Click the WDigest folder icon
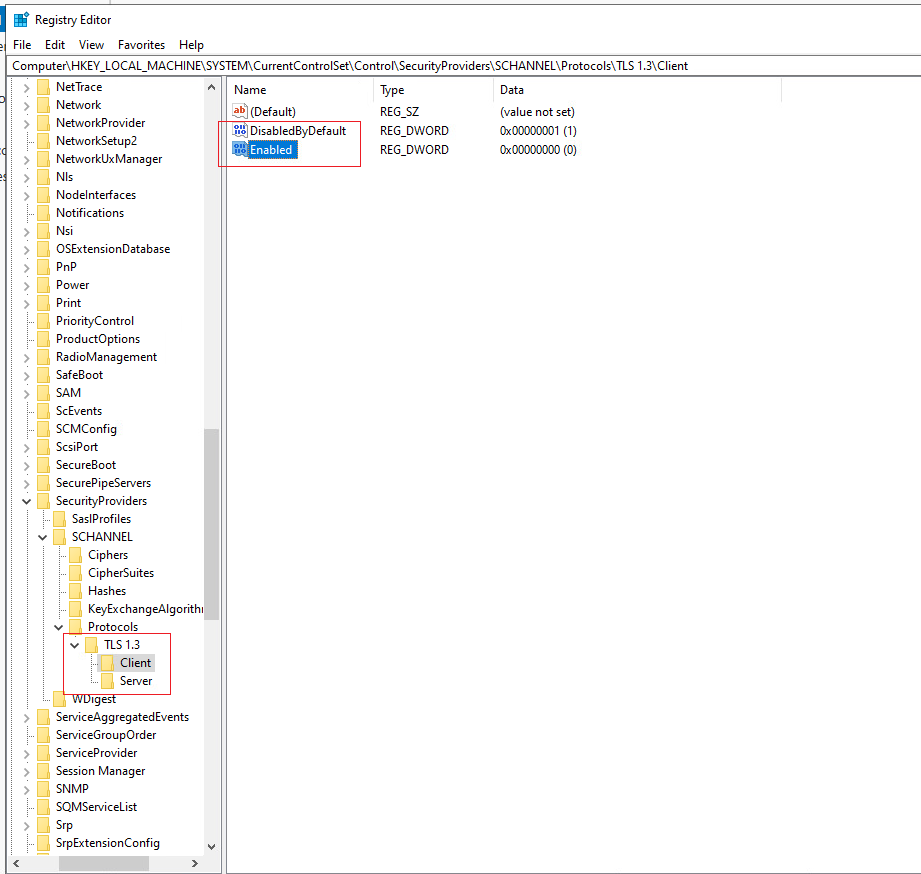This screenshot has height=874, width=921. click(x=59, y=699)
